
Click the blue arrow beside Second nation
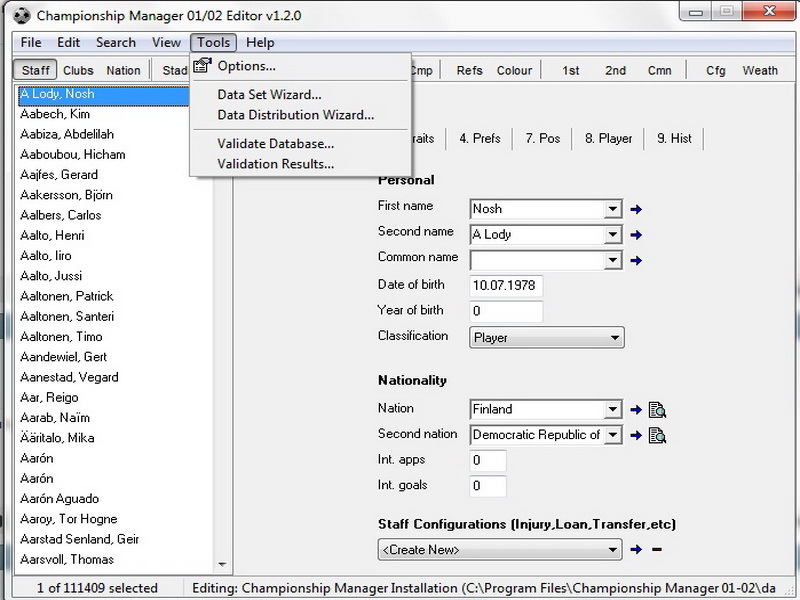[x=636, y=435]
